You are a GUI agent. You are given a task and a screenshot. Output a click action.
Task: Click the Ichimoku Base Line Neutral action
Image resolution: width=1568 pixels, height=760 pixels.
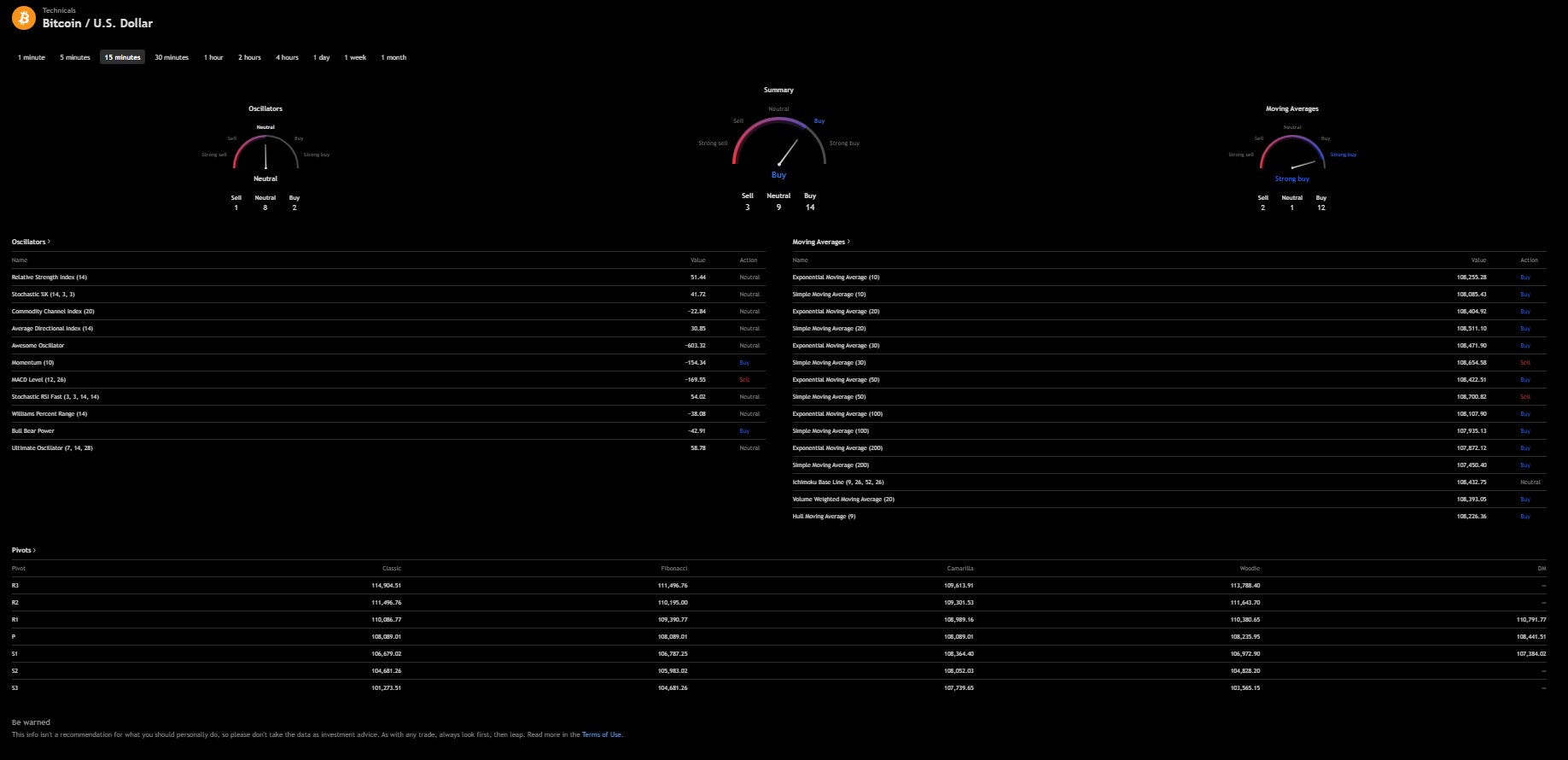1530,482
